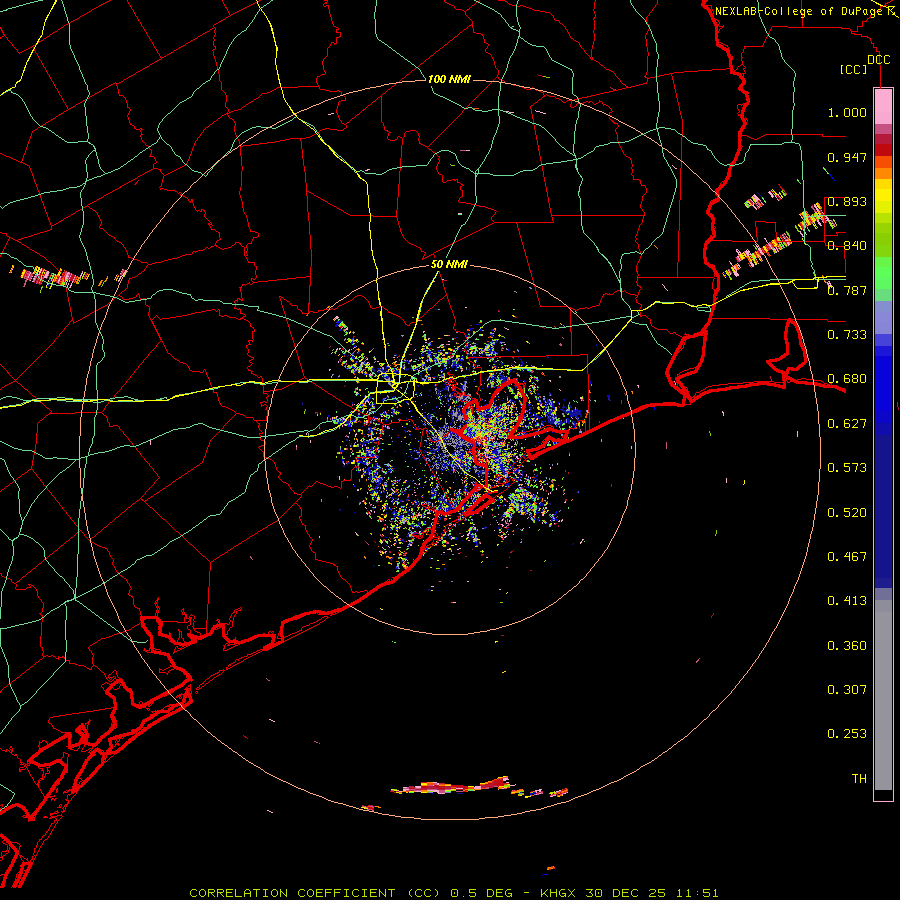Click the 100 NMI range ring label
Image resolution: width=900 pixels, height=900 pixels.
pyautogui.click(x=449, y=79)
